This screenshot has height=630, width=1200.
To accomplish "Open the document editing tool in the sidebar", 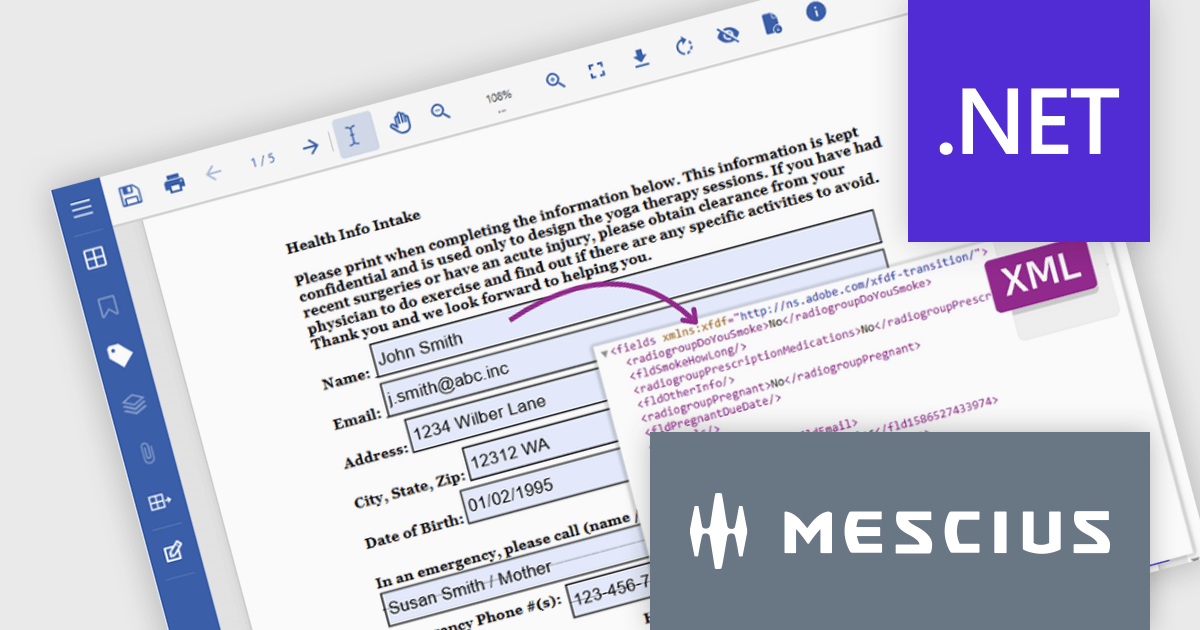I will coord(171,551).
